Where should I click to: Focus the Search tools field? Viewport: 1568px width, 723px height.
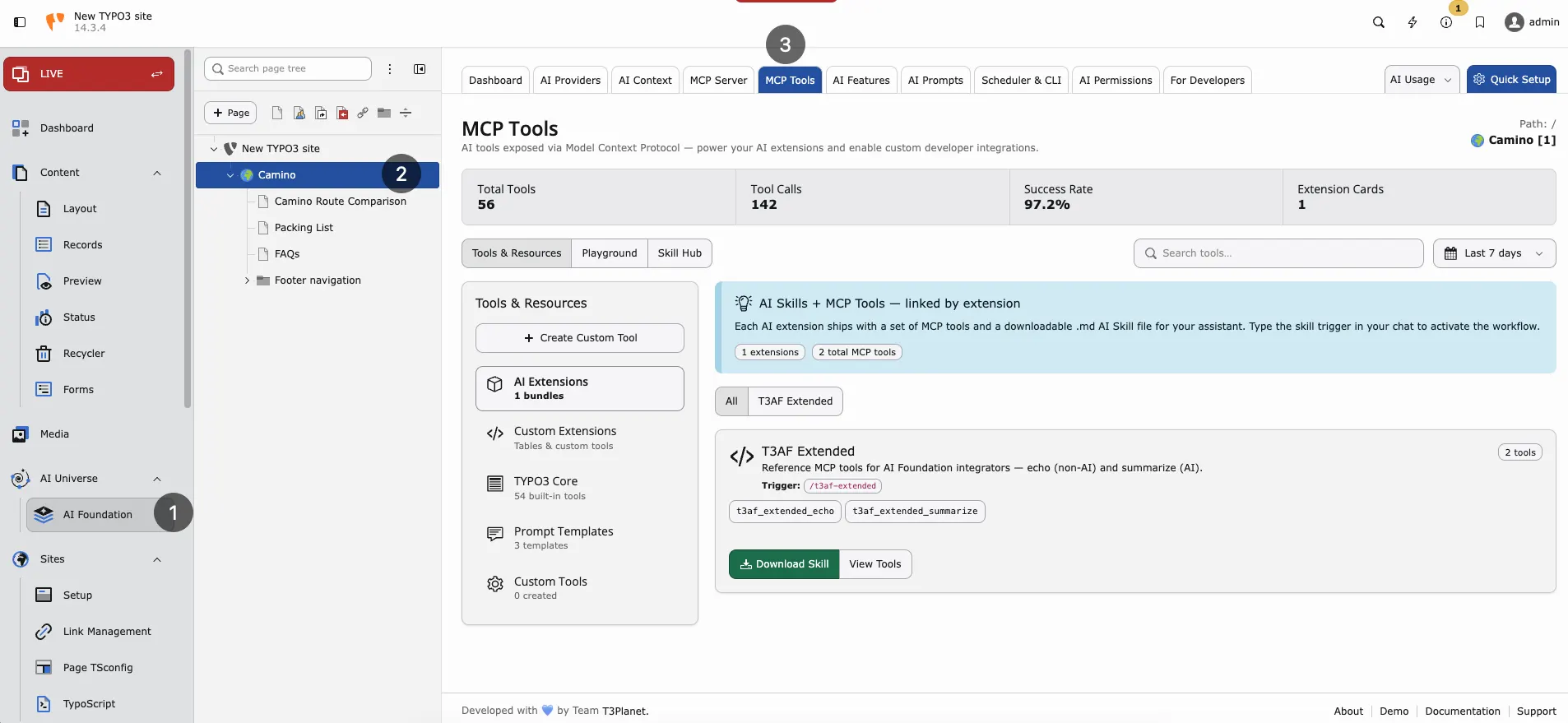click(x=1278, y=253)
